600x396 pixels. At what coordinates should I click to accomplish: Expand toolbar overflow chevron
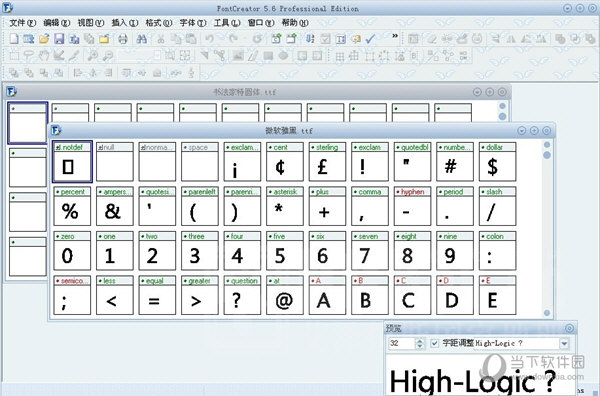pyautogui.click(x=395, y=36)
